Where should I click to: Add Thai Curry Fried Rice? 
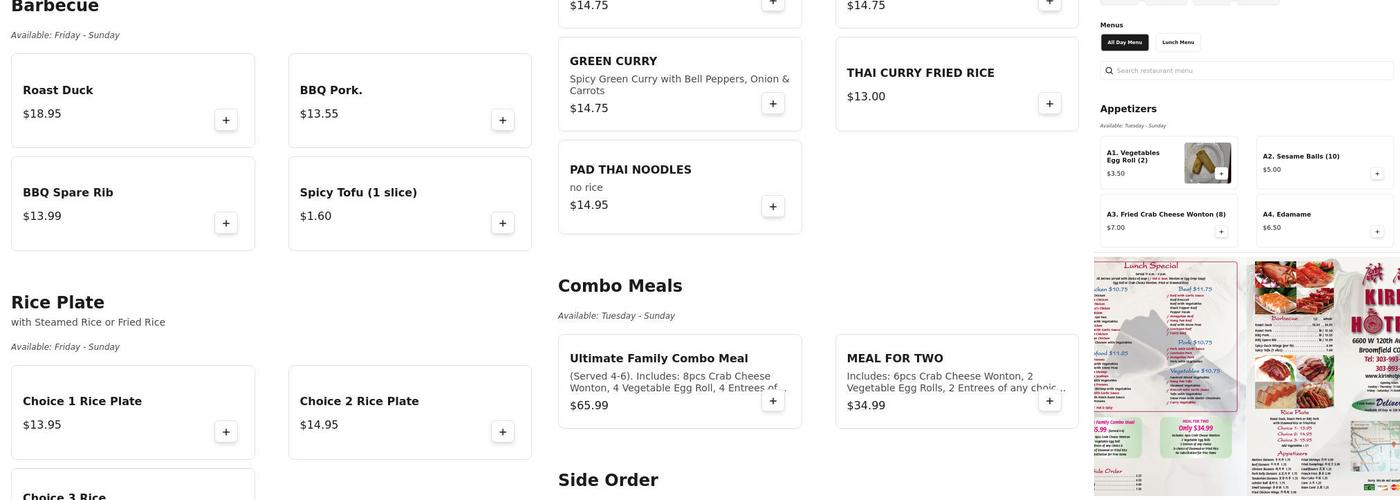[1049, 103]
